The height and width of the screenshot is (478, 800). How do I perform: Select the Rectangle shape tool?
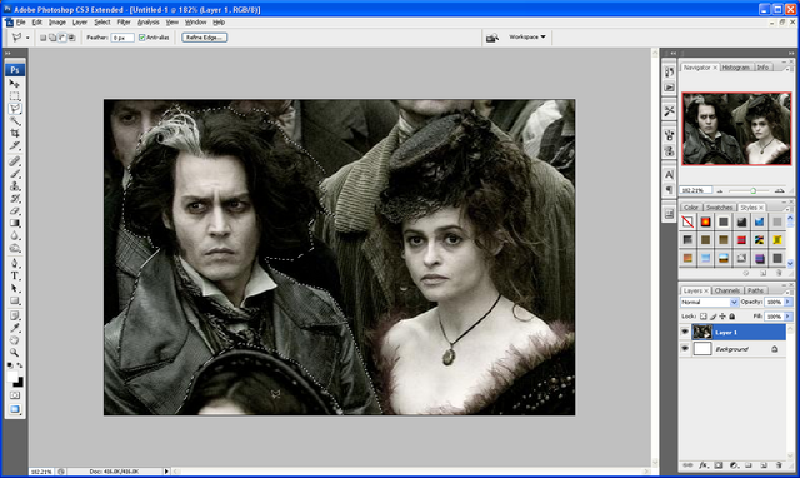click(x=15, y=301)
